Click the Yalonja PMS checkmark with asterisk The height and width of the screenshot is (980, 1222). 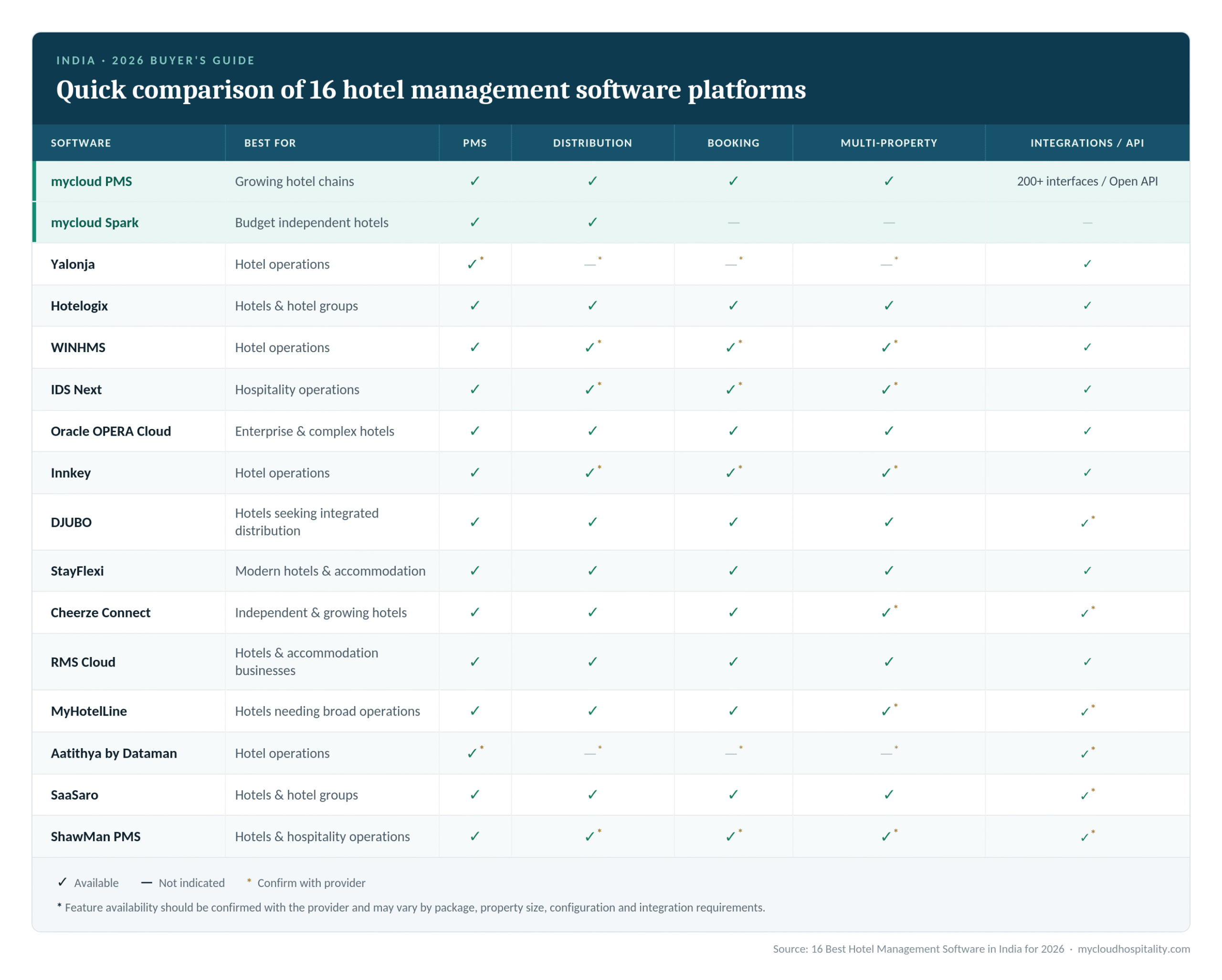click(x=474, y=263)
